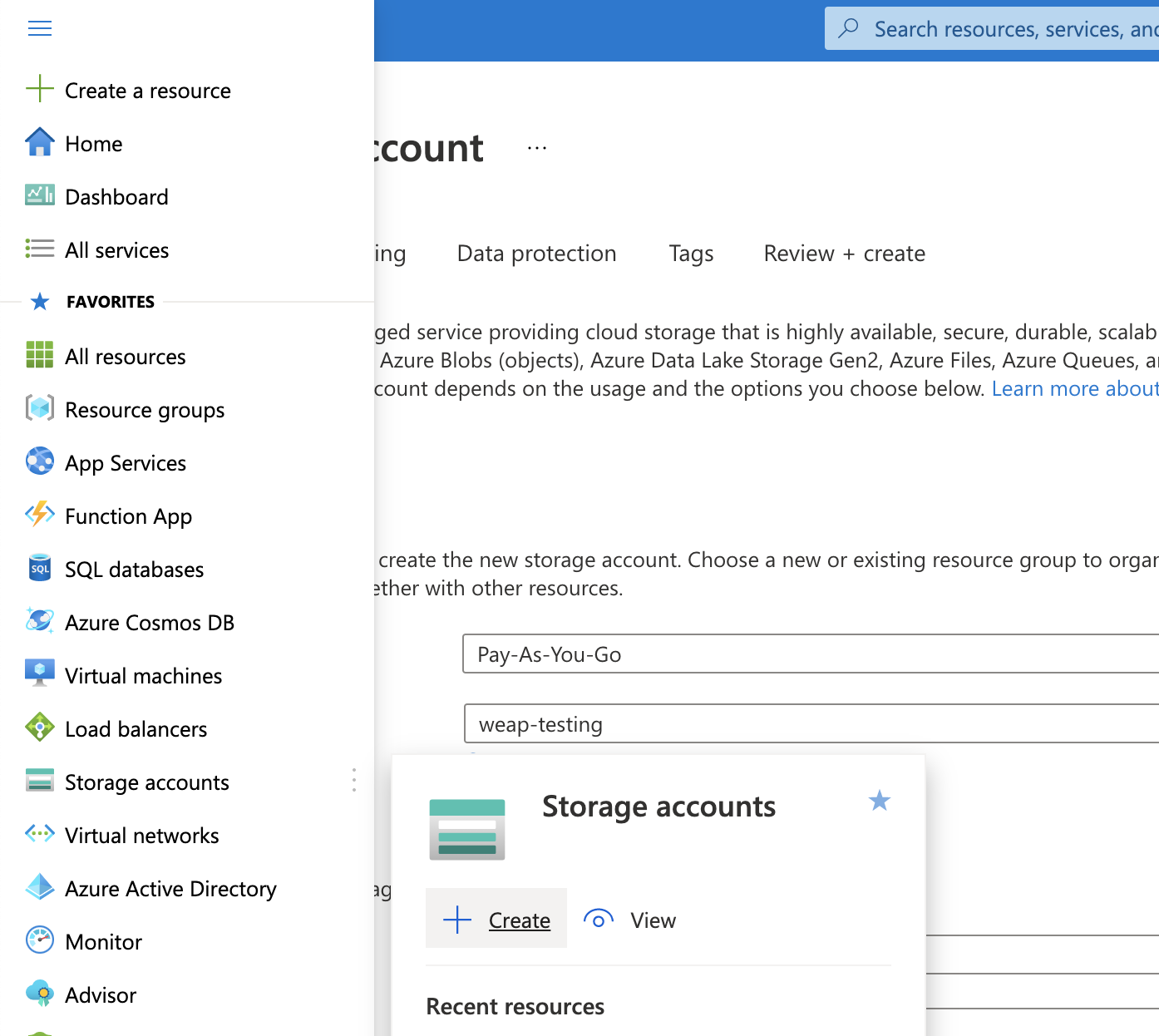Screen dimensions: 1159x1036
Task: Click the Create a resource plus icon
Action: click(x=40, y=89)
